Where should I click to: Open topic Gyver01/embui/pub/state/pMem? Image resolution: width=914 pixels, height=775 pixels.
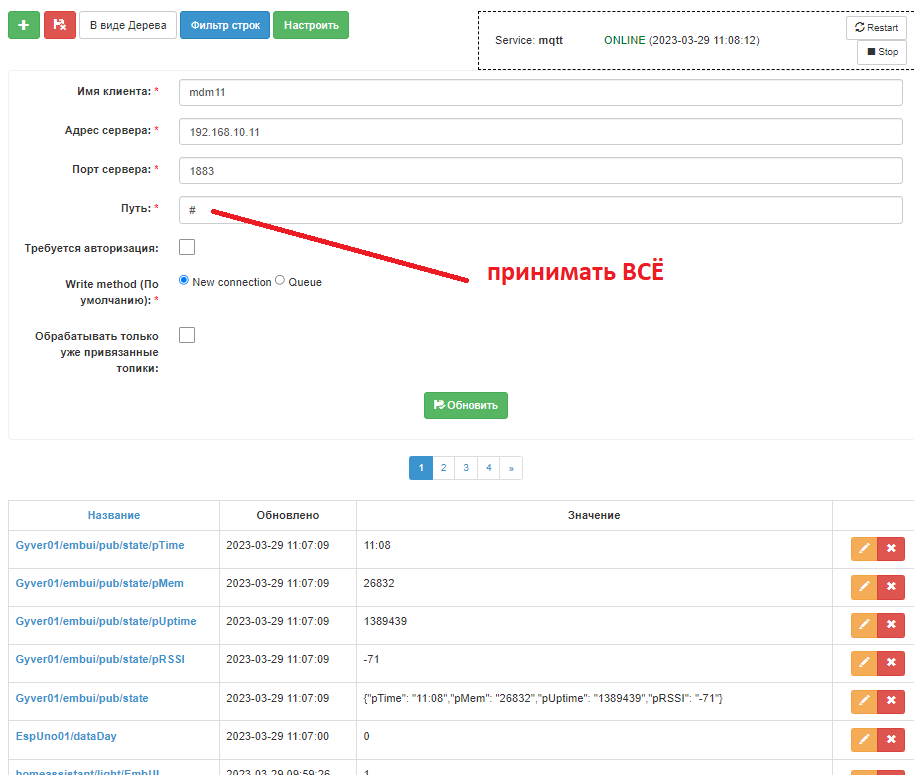pyautogui.click(x=99, y=583)
